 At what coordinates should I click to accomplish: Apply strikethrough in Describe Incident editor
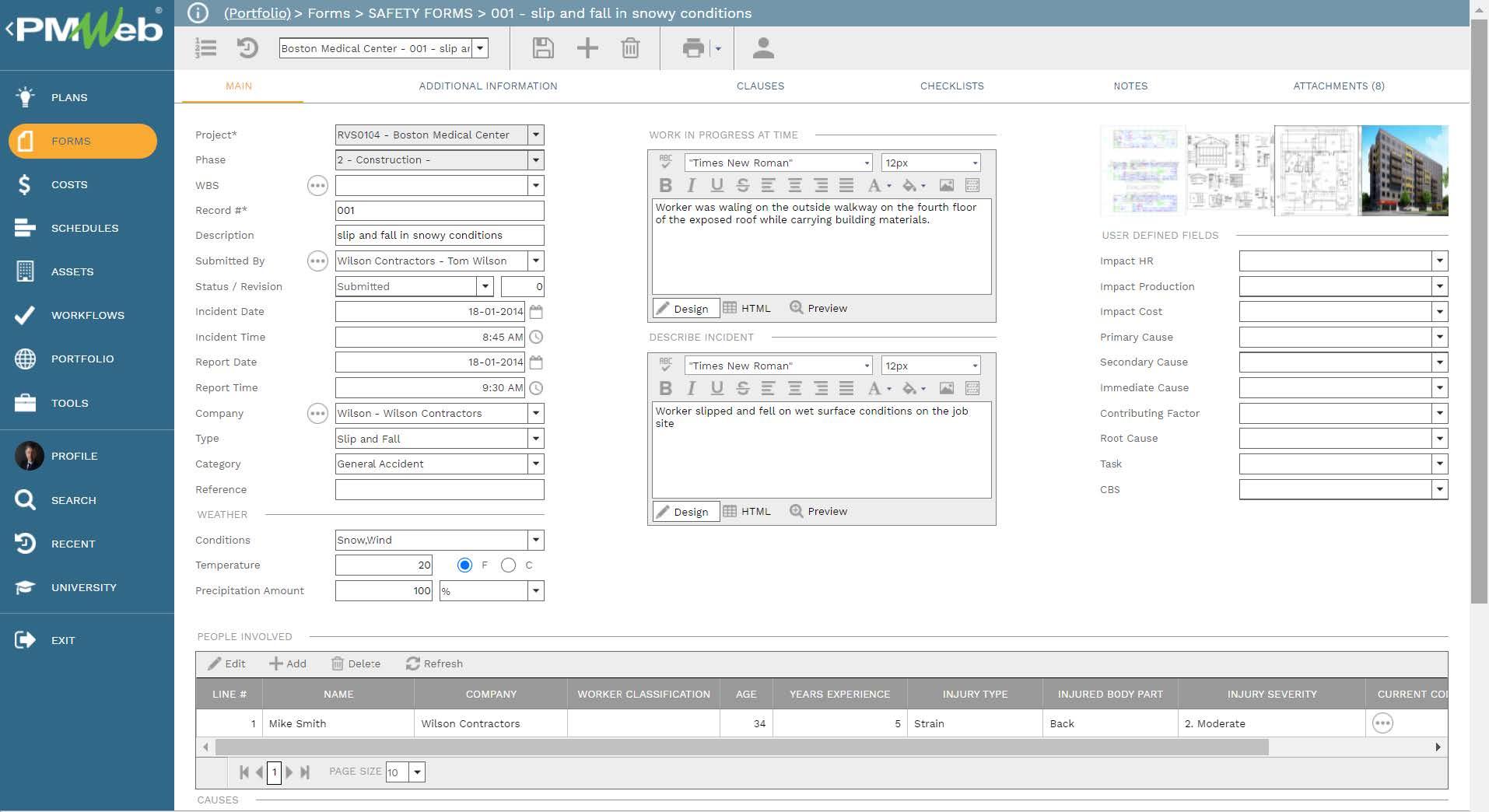click(742, 388)
